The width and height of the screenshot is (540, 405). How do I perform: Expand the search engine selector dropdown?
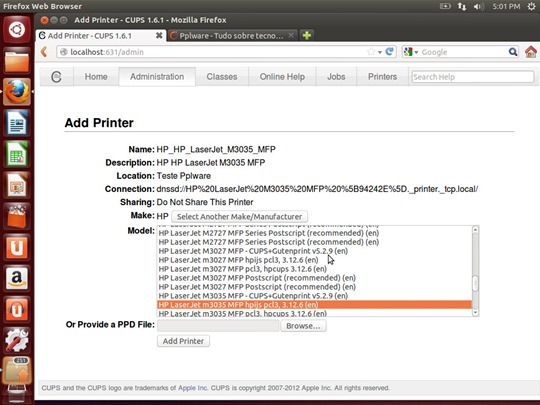[x=411, y=52]
